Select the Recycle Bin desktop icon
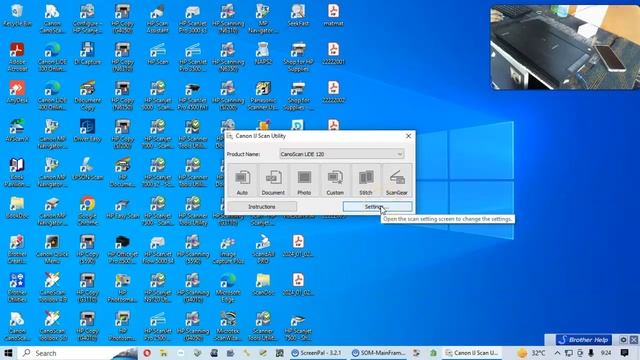 pyautogui.click(x=17, y=16)
